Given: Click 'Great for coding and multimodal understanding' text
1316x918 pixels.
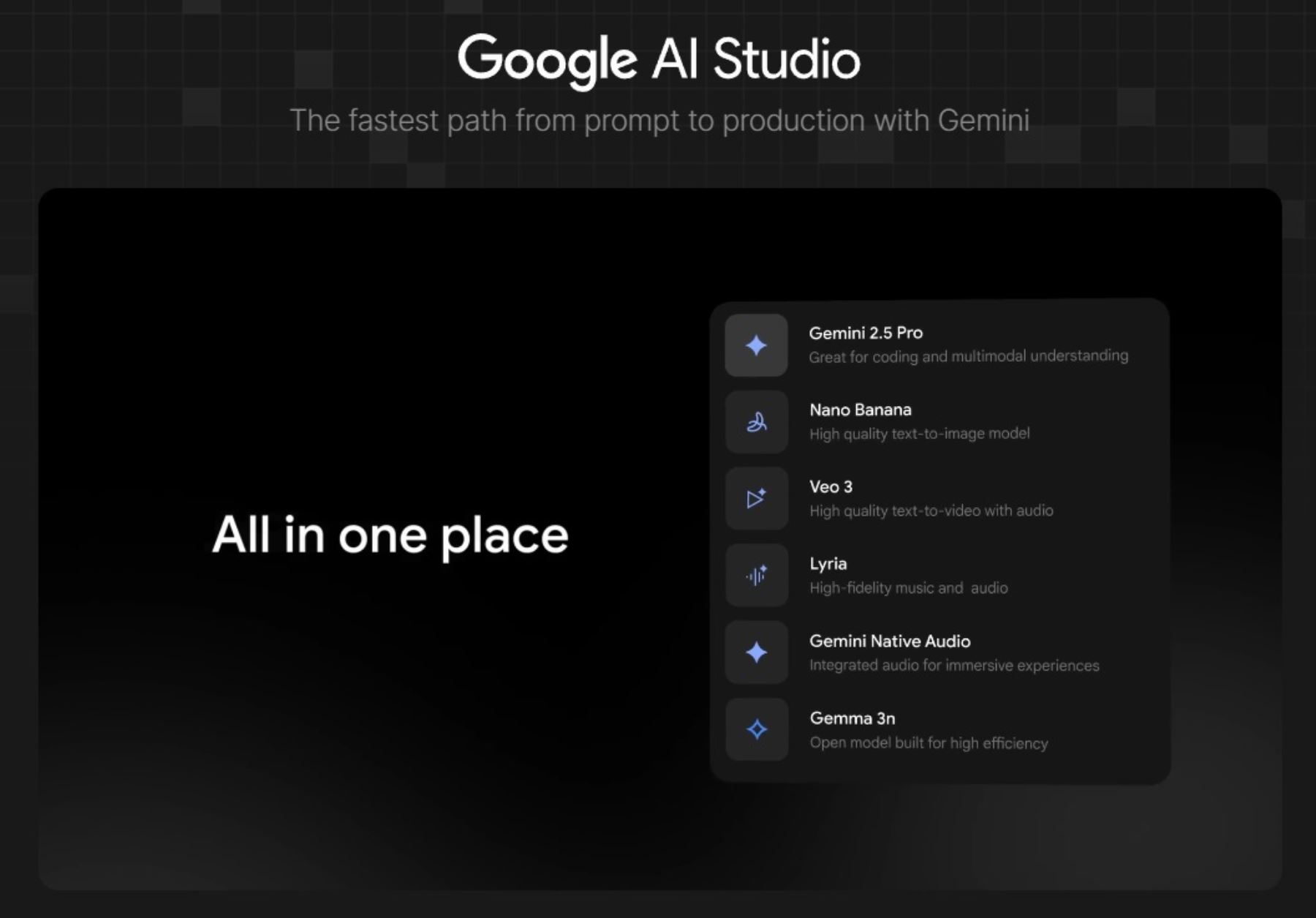Looking at the screenshot, I should pos(968,356).
